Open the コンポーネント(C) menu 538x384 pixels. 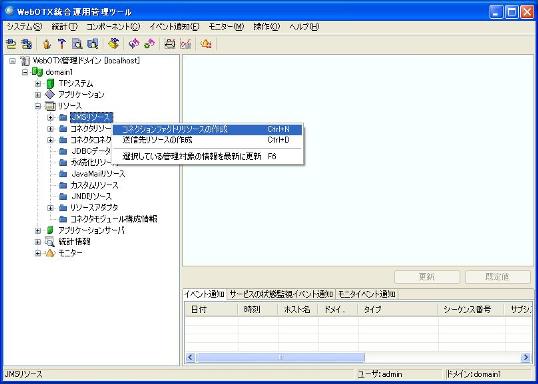tap(113, 27)
